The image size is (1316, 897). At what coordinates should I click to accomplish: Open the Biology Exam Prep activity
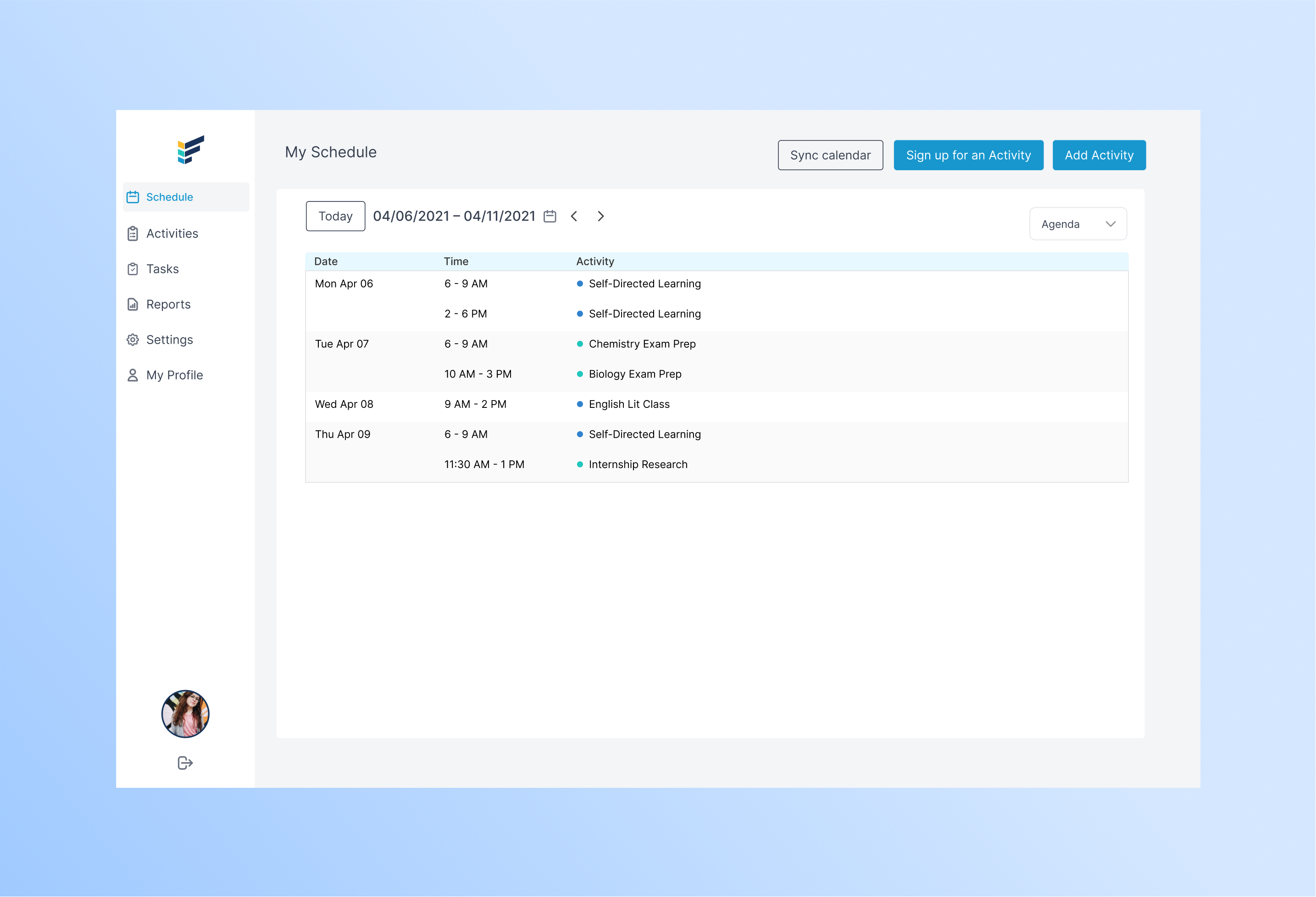click(635, 374)
